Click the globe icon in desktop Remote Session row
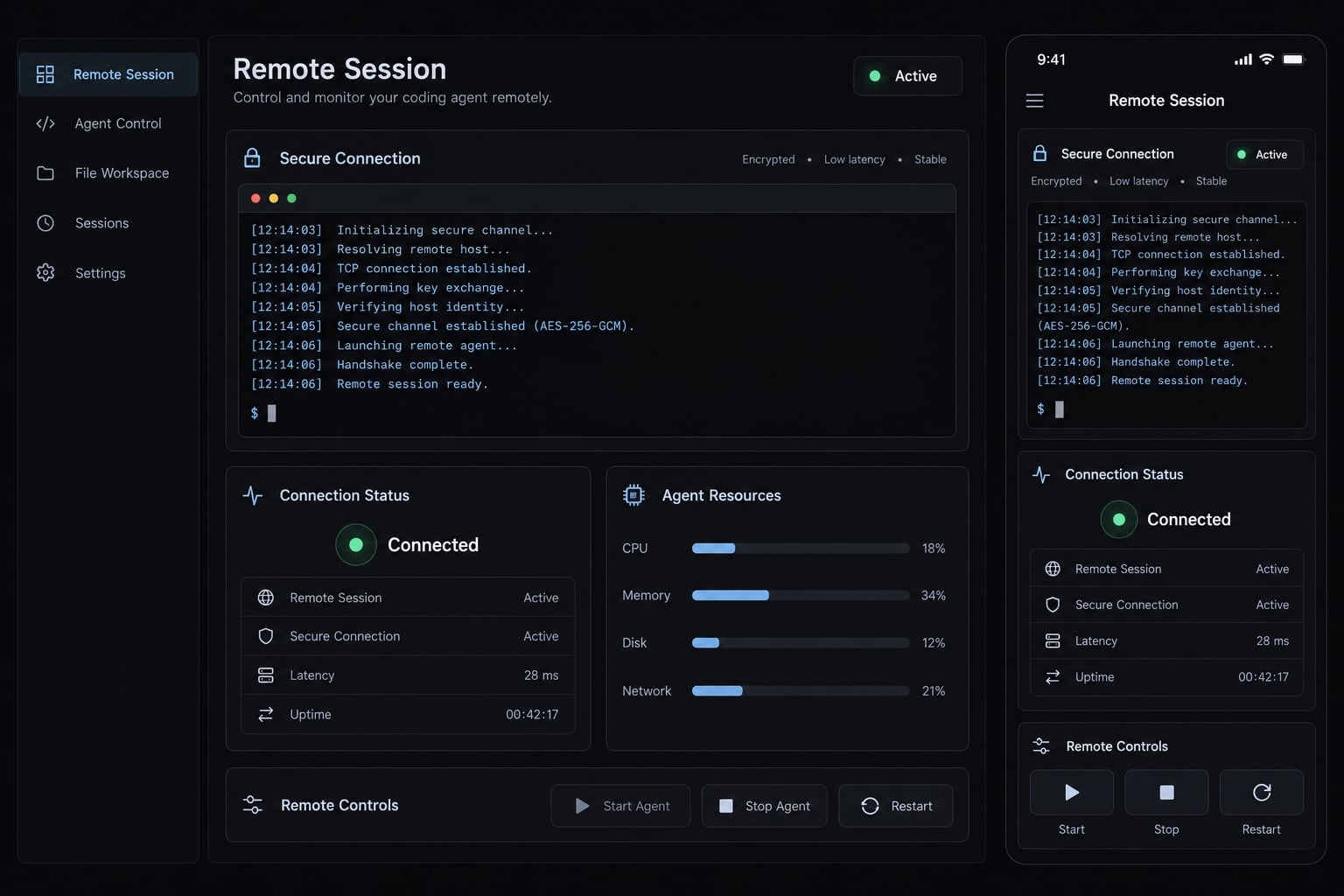 click(266, 598)
